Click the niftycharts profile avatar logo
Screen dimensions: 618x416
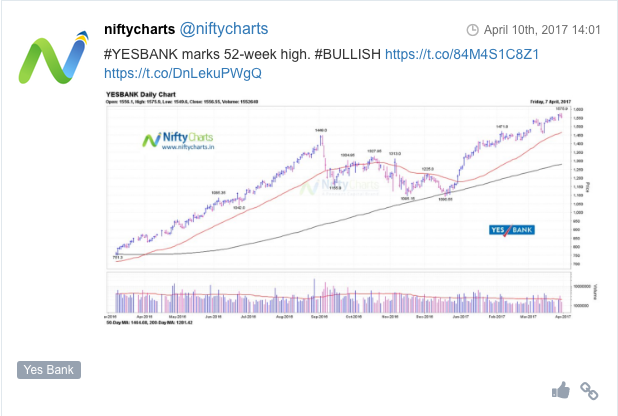54,57
